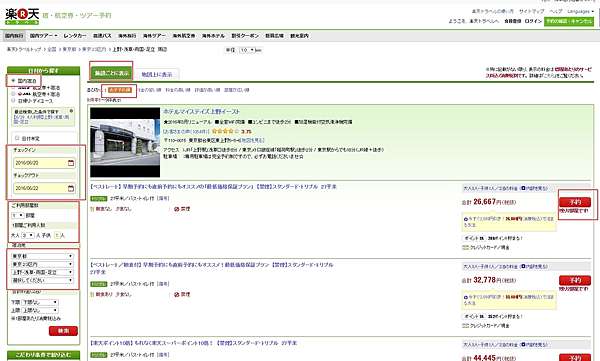This screenshot has width=600, height=361.
Task: Select 国内旅行 in the navigation bar
Action: [x=14, y=36]
